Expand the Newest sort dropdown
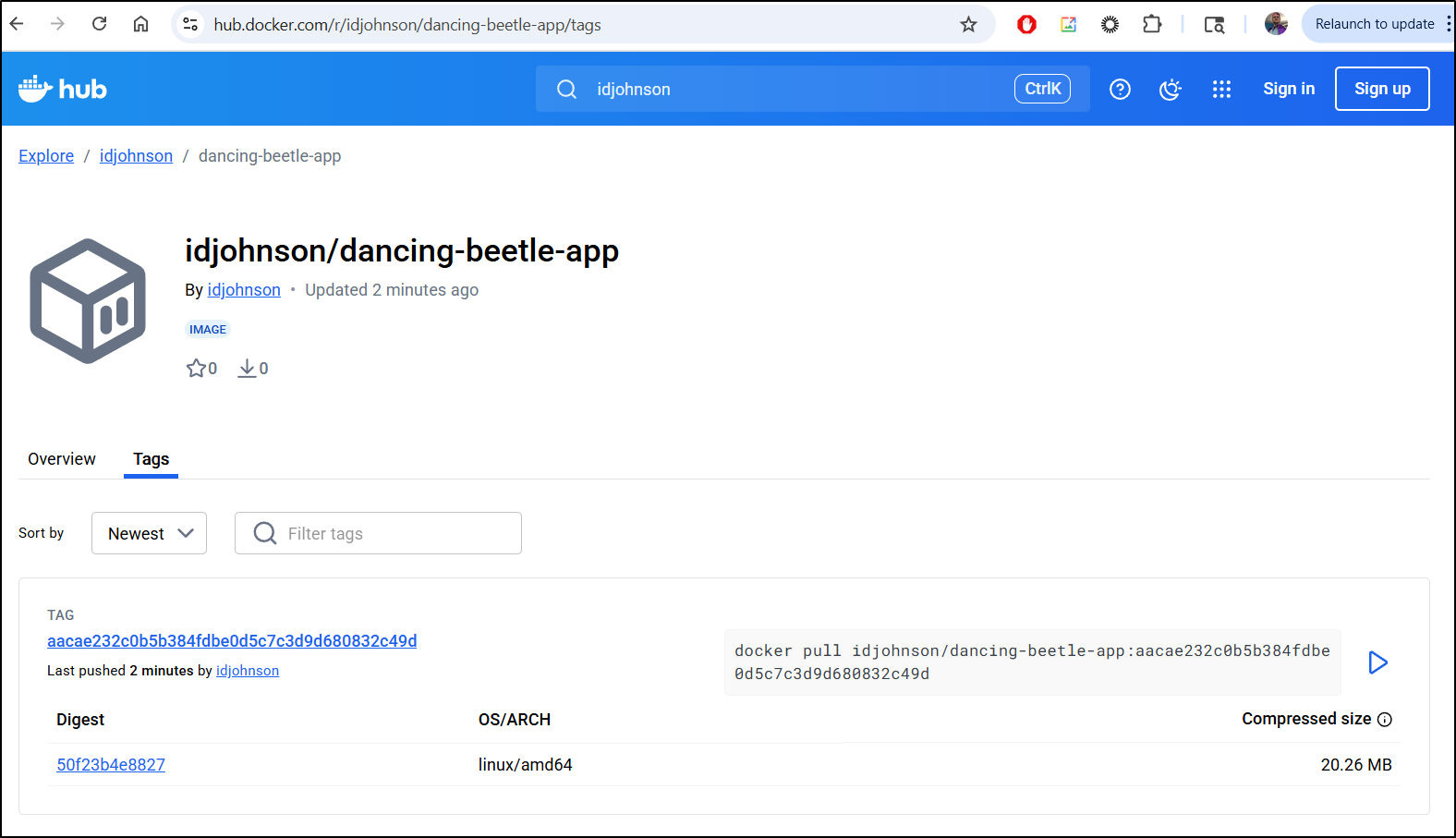1456x838 pixels. [x=149, y=533]
